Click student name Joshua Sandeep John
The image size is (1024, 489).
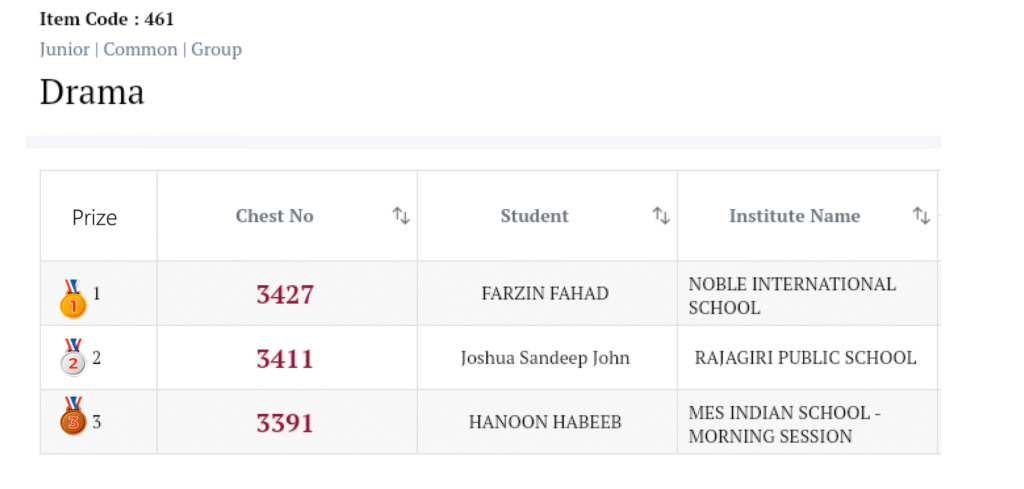coord(545,358)
